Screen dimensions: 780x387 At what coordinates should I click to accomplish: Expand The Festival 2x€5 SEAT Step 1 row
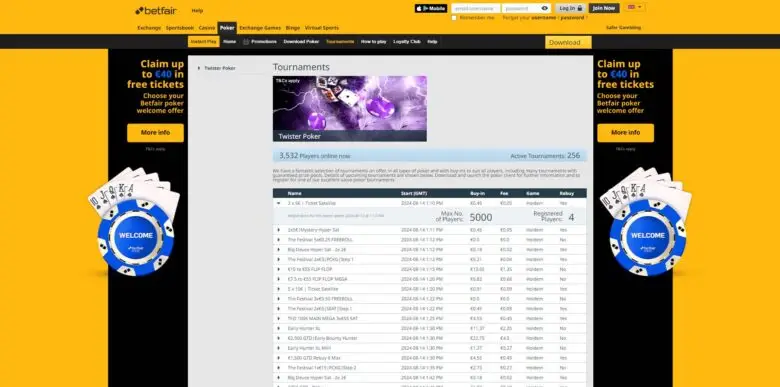279,309
